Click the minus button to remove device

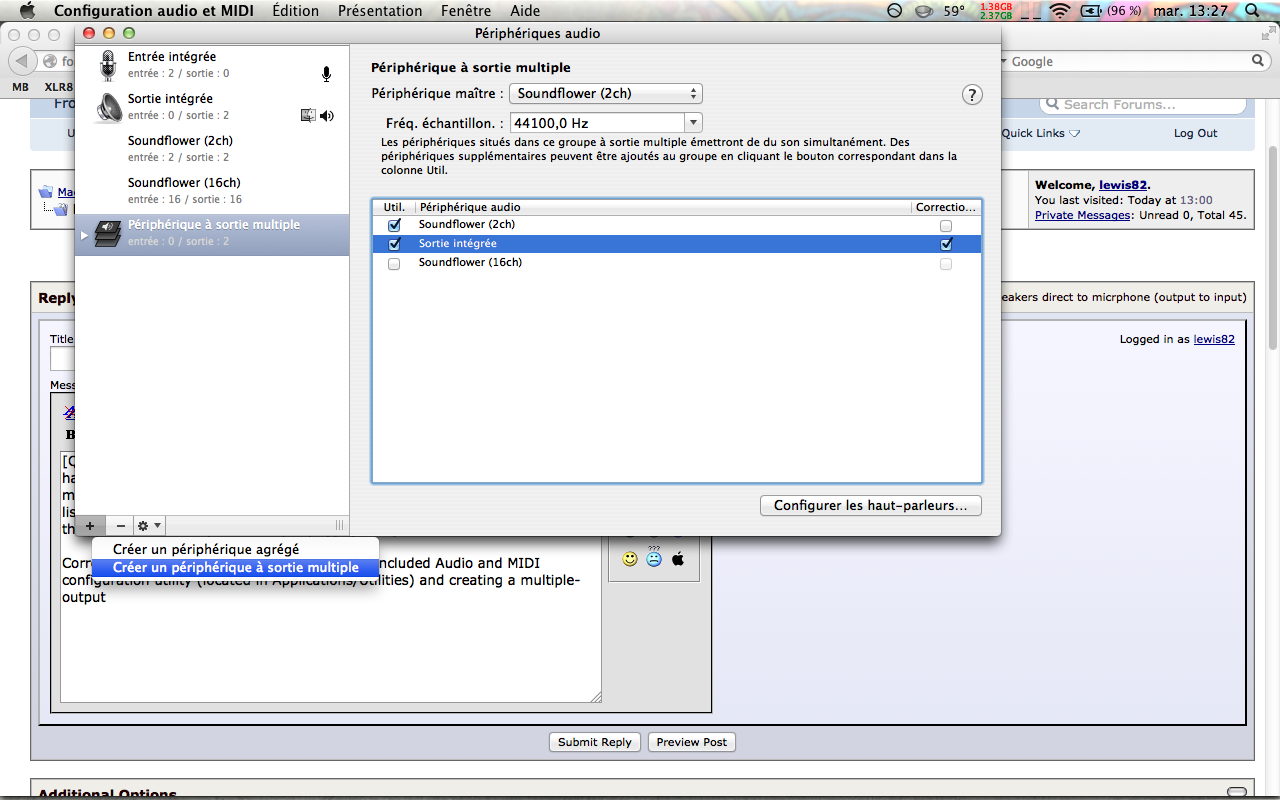point(120,525)
